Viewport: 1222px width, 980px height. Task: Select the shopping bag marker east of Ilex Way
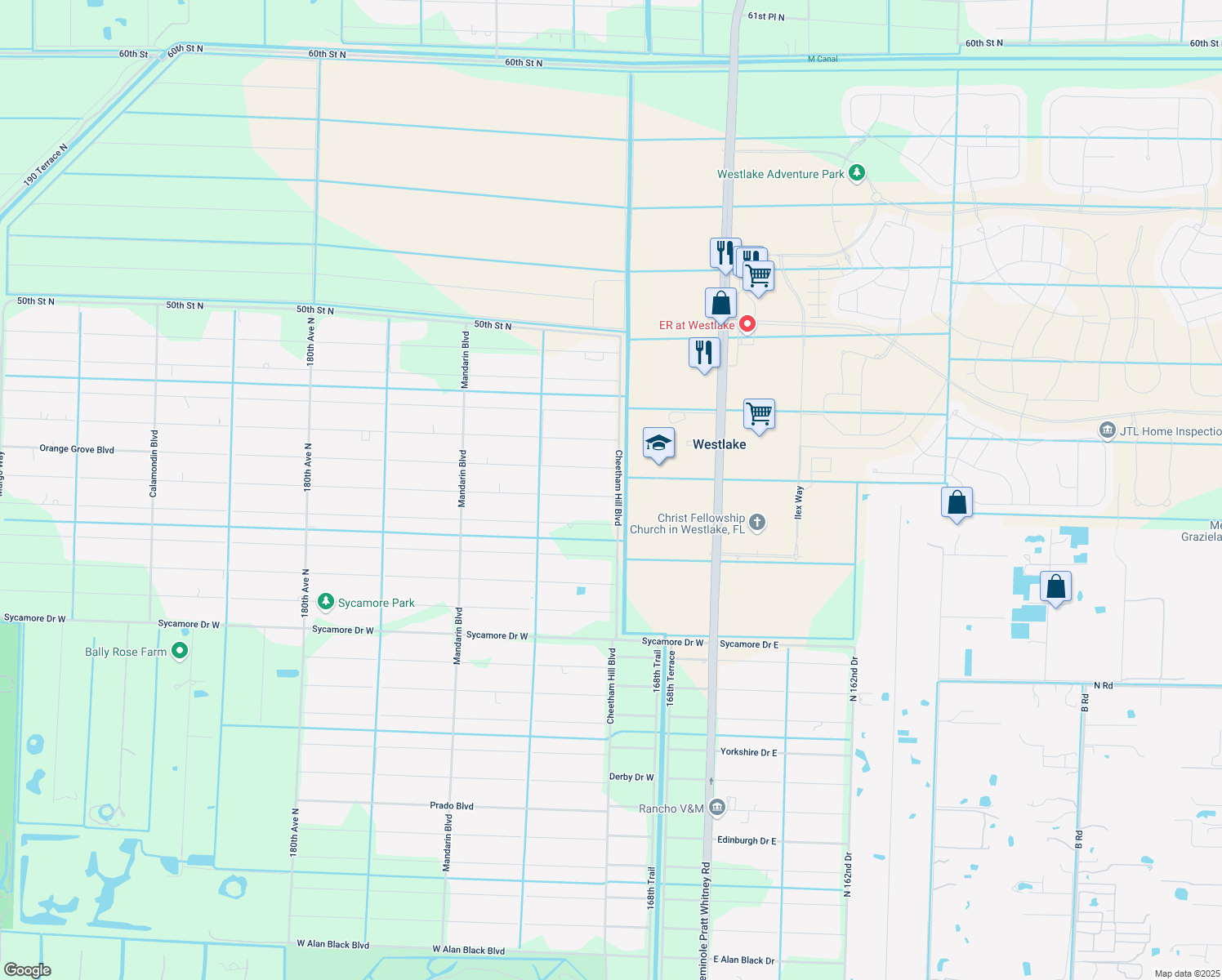(x=957, y=505)
